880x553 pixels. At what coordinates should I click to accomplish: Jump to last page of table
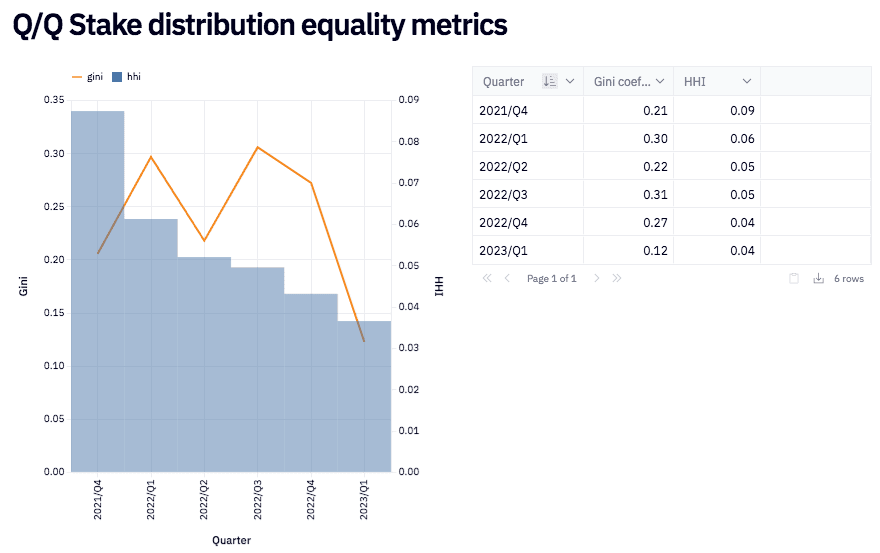[x=616, y=278]
